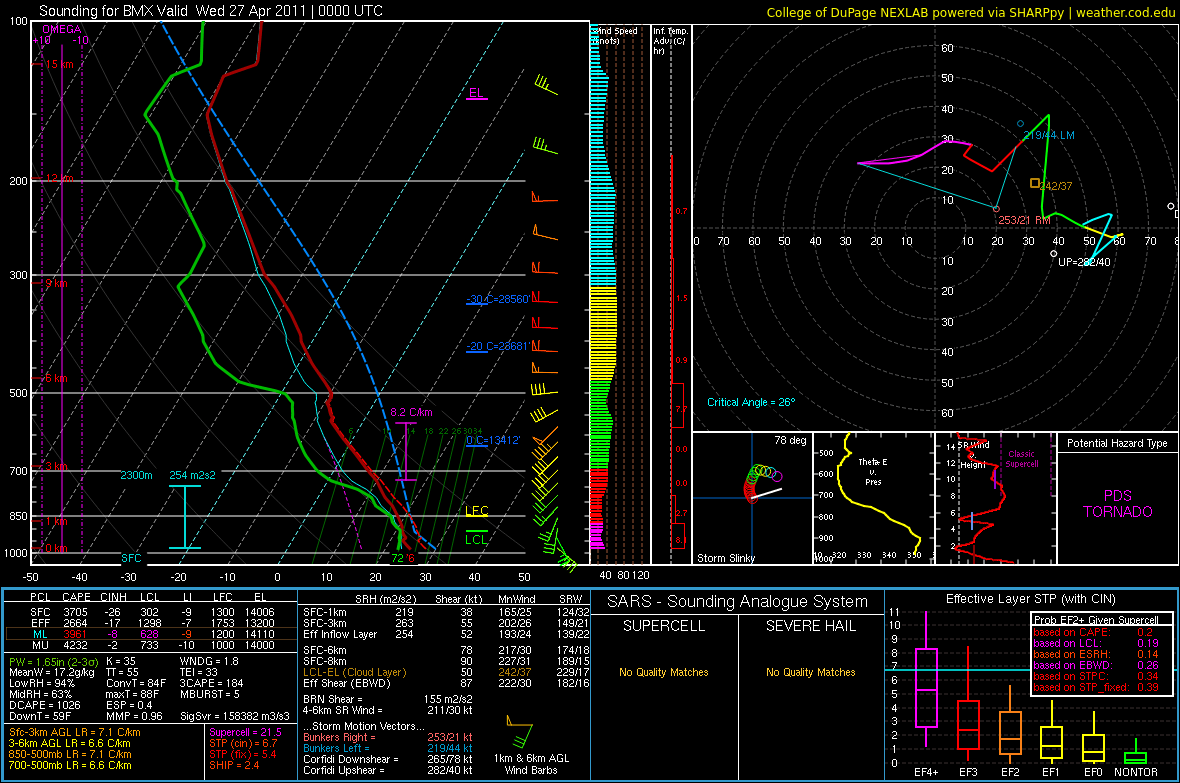Click the SR Wind v. Height inset plot

[x=995, y=498]
